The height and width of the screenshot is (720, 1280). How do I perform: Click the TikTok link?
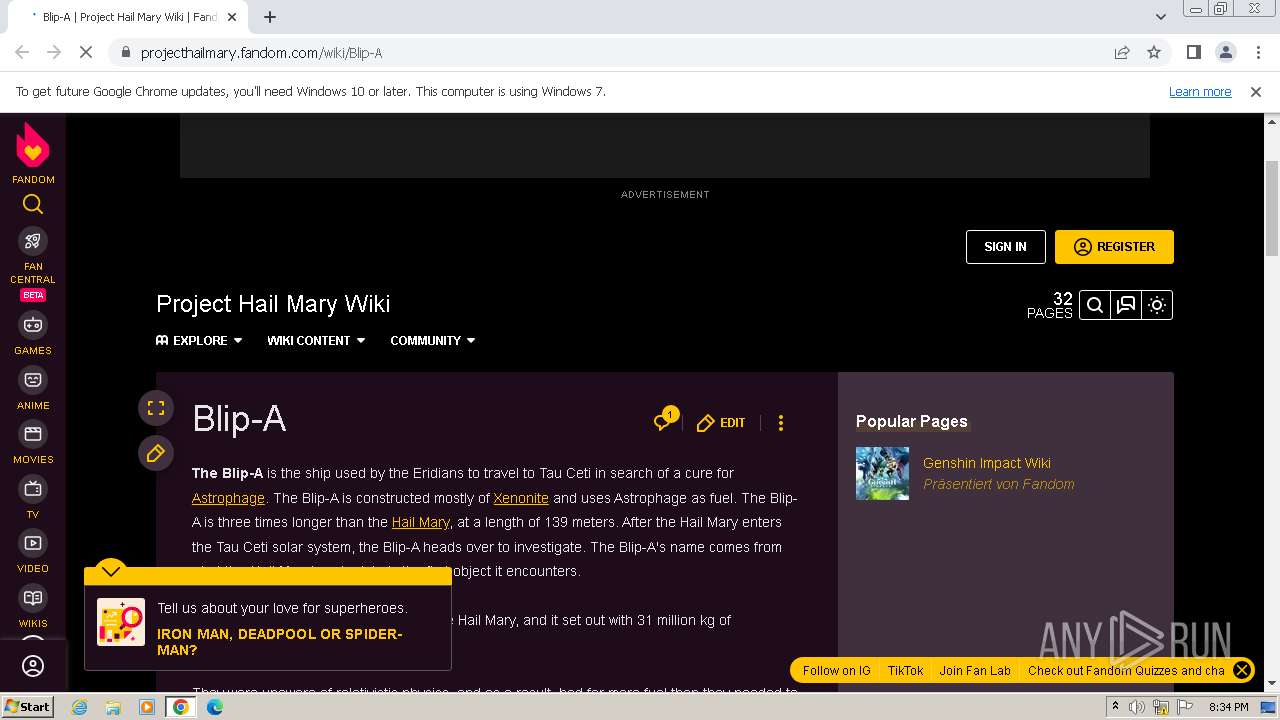pos(906,671)
